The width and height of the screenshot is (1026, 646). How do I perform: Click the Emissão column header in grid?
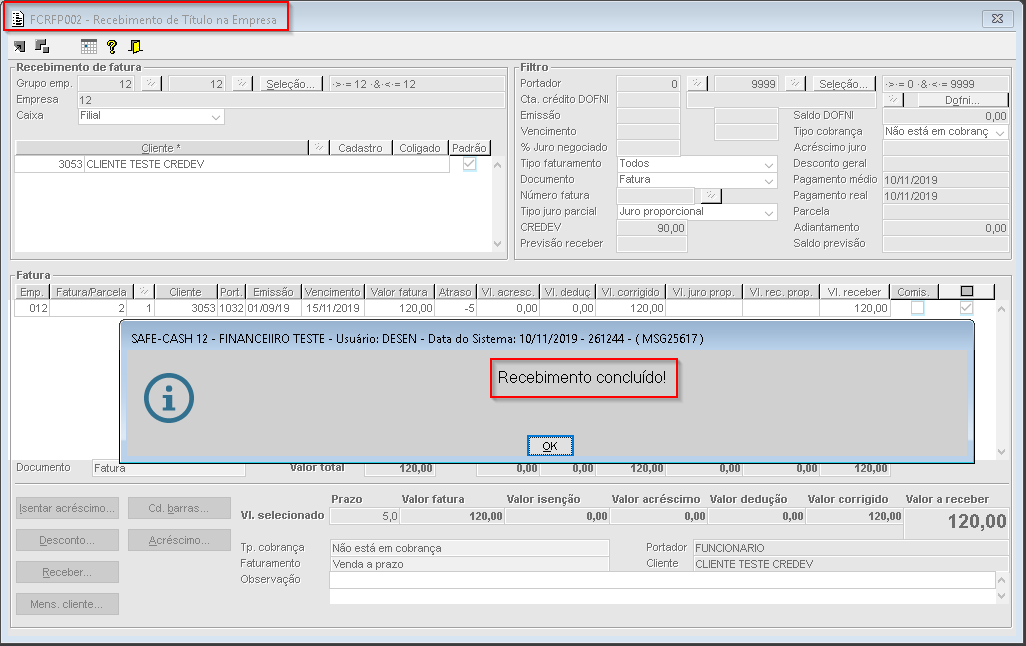coord(274,292)
